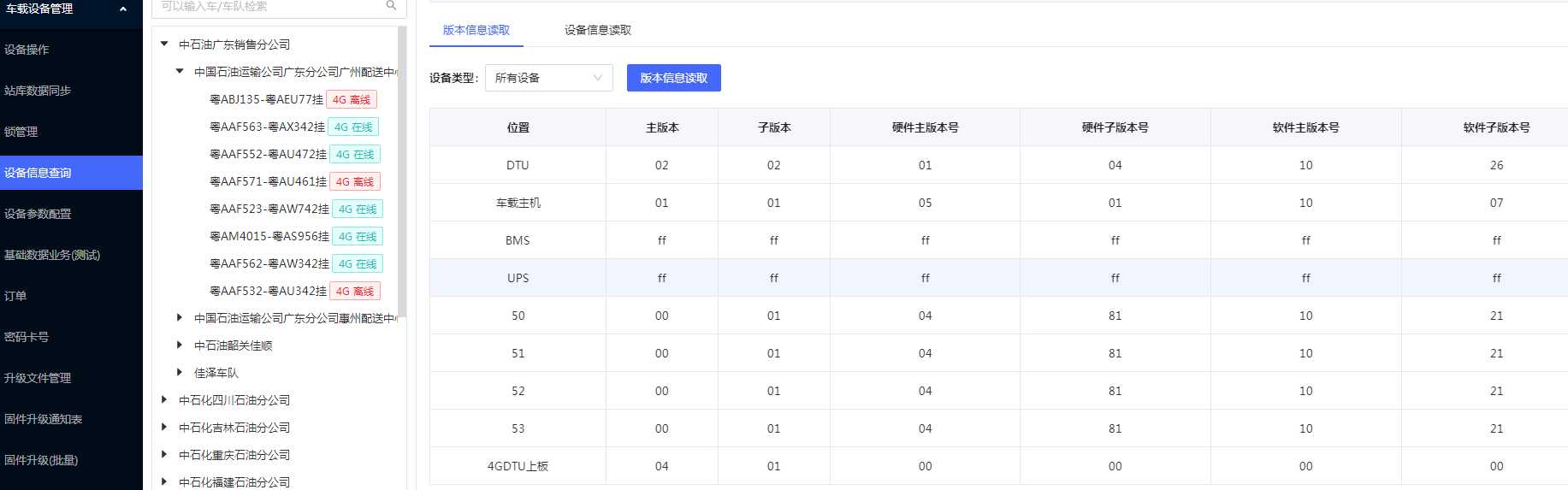Click position 52 row cell
The height and width of the screenshot is (490, 1568).
pyautogui.click(x=518, y=391)
